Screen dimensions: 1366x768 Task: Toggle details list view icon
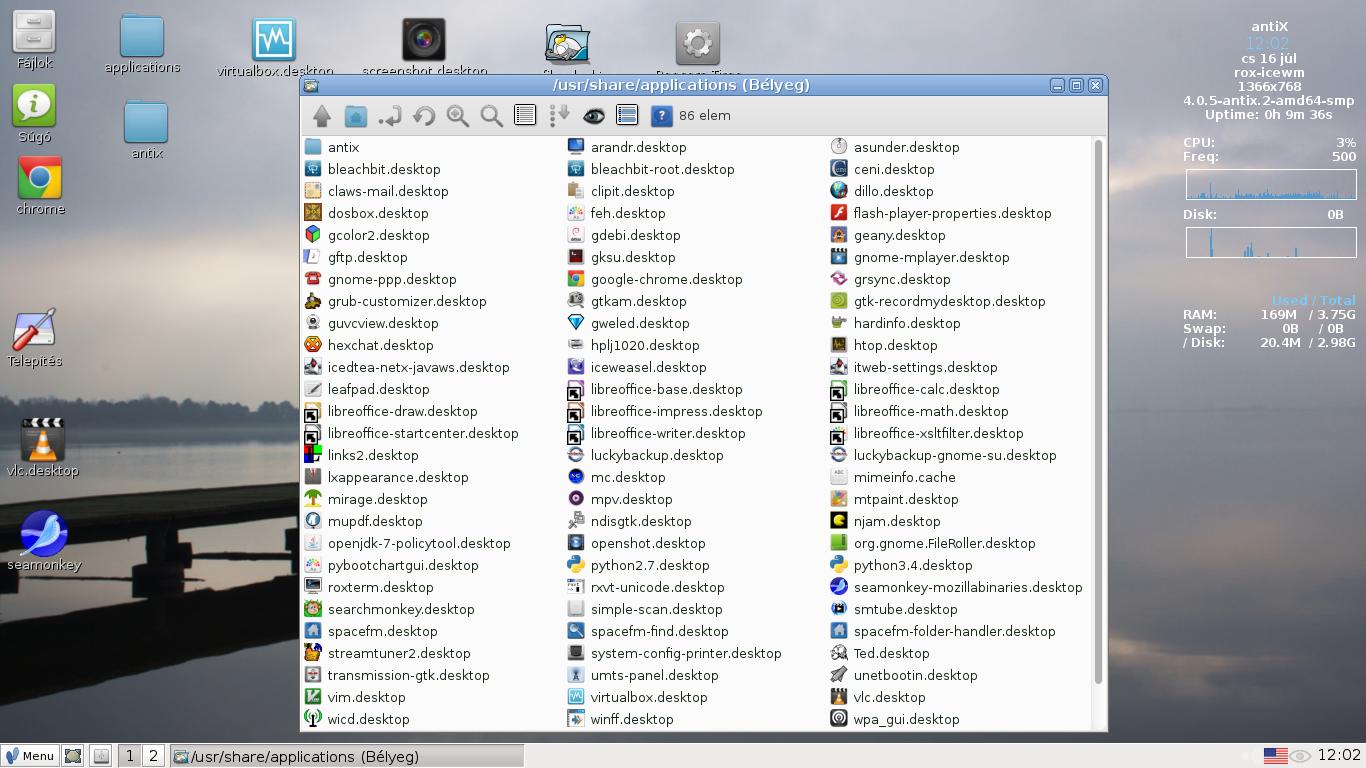[525, 116]
